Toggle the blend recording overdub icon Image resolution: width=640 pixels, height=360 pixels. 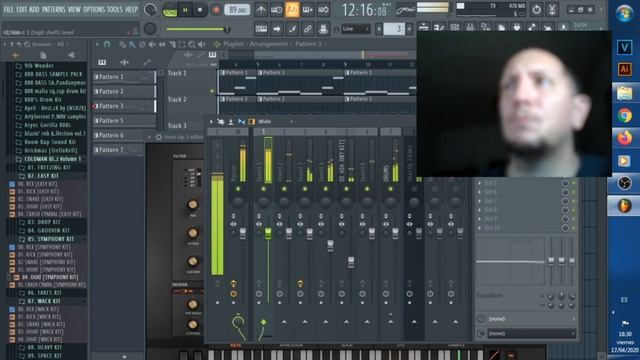point(307,10)
